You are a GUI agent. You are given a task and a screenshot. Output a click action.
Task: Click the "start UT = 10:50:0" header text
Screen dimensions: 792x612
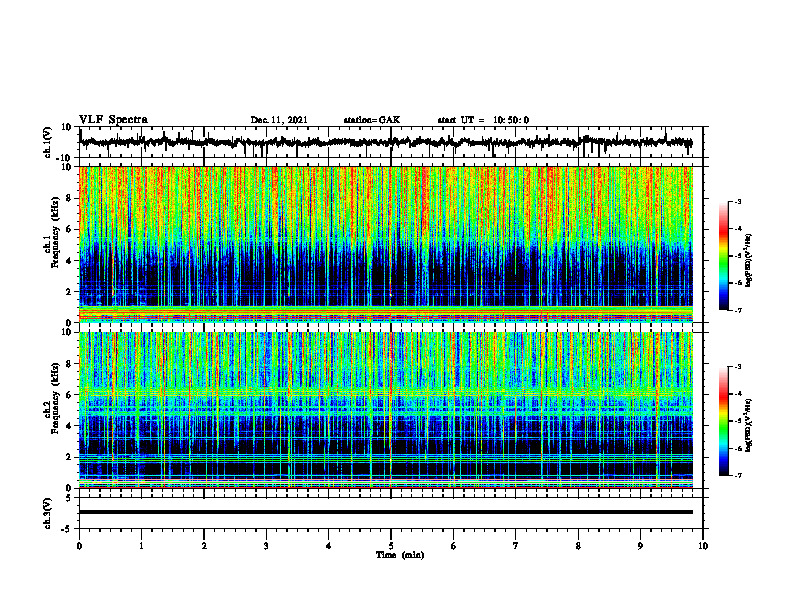pyautogui.click(x=483, y=120)
